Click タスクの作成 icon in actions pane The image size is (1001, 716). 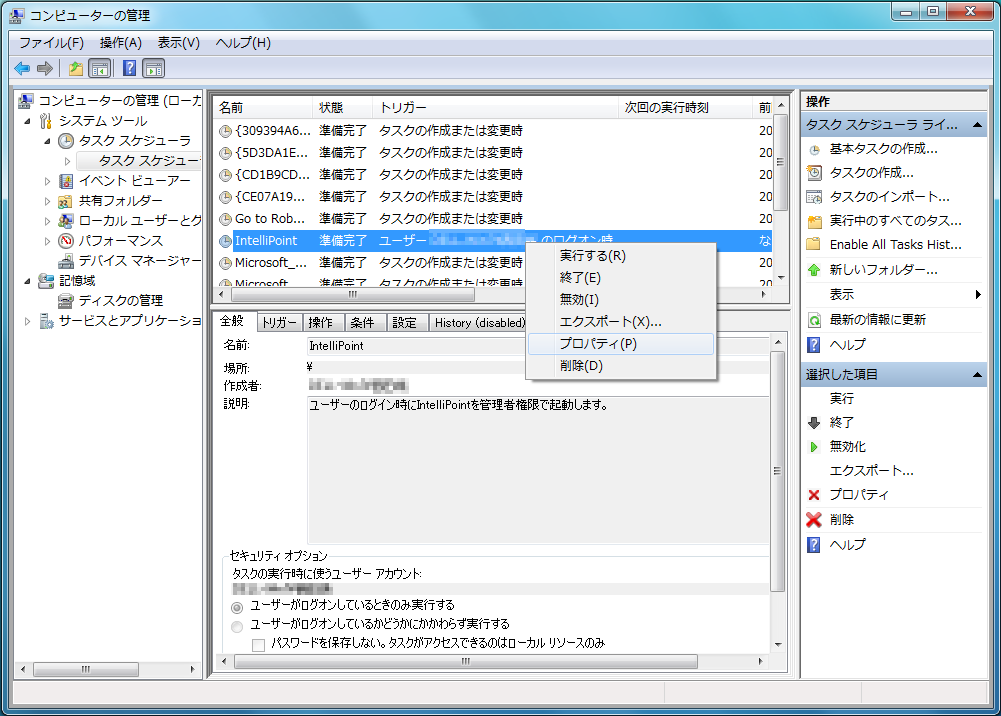[814, 173]
